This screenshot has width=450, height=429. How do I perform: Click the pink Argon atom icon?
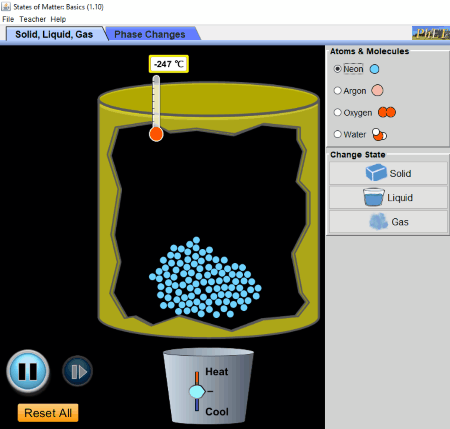tap(377, 90)
